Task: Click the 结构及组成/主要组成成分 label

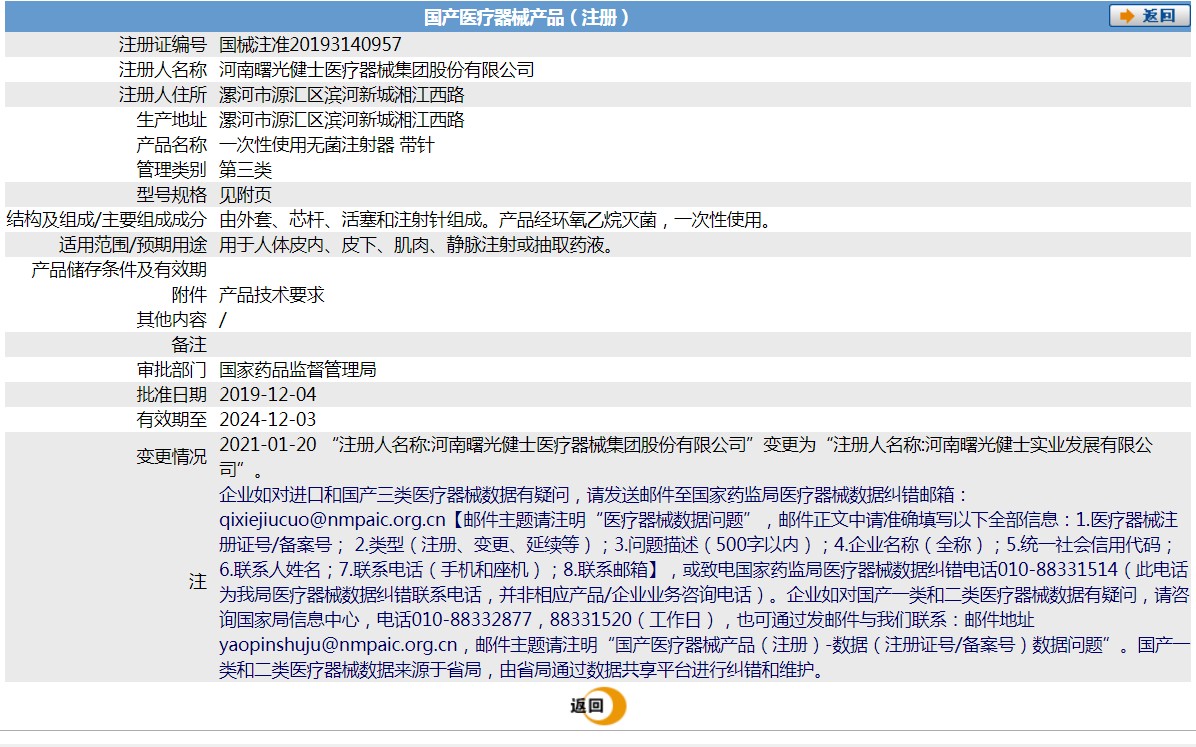Action: point(107,220)
